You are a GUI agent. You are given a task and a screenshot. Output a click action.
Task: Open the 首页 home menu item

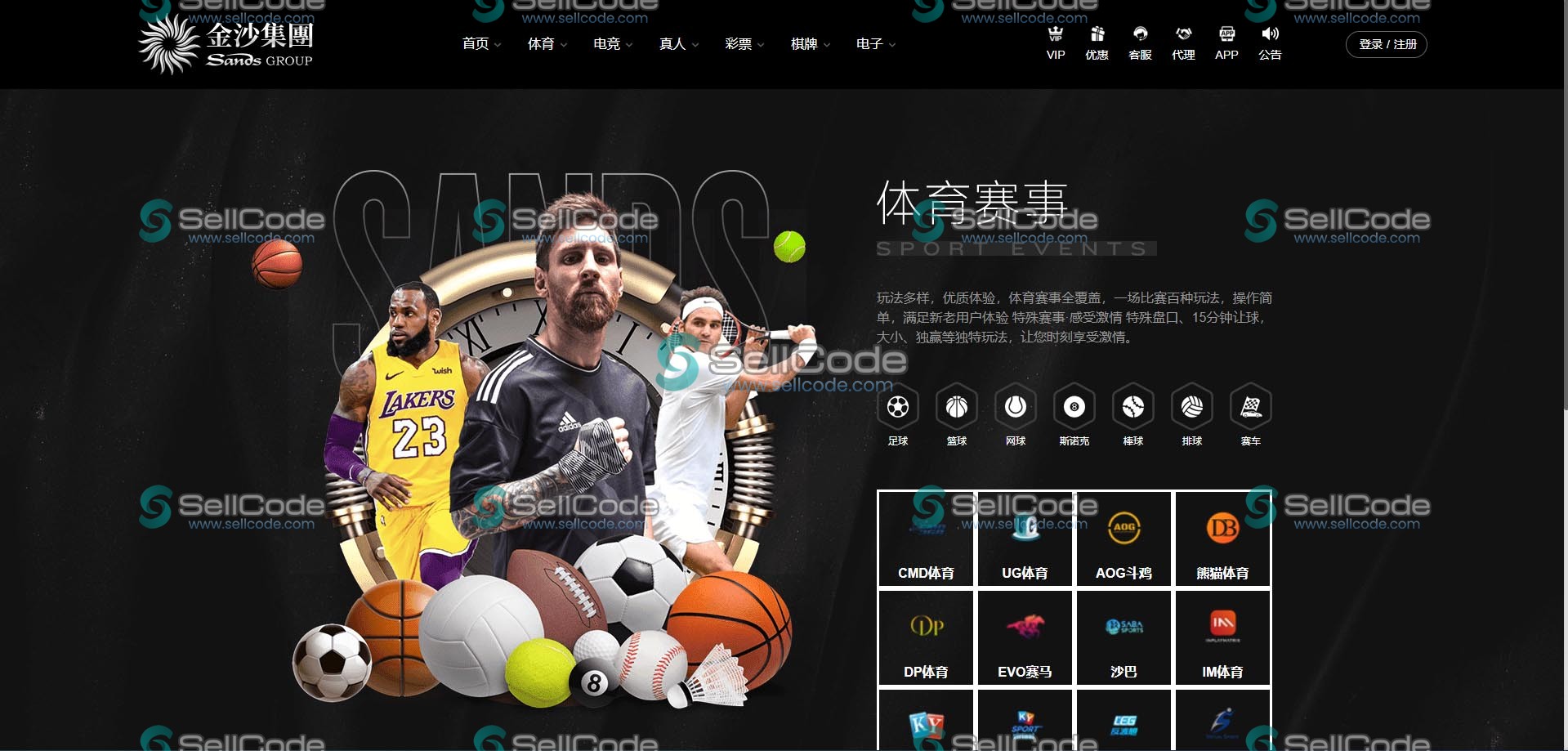pyautogui.click(x=480, y=44)
